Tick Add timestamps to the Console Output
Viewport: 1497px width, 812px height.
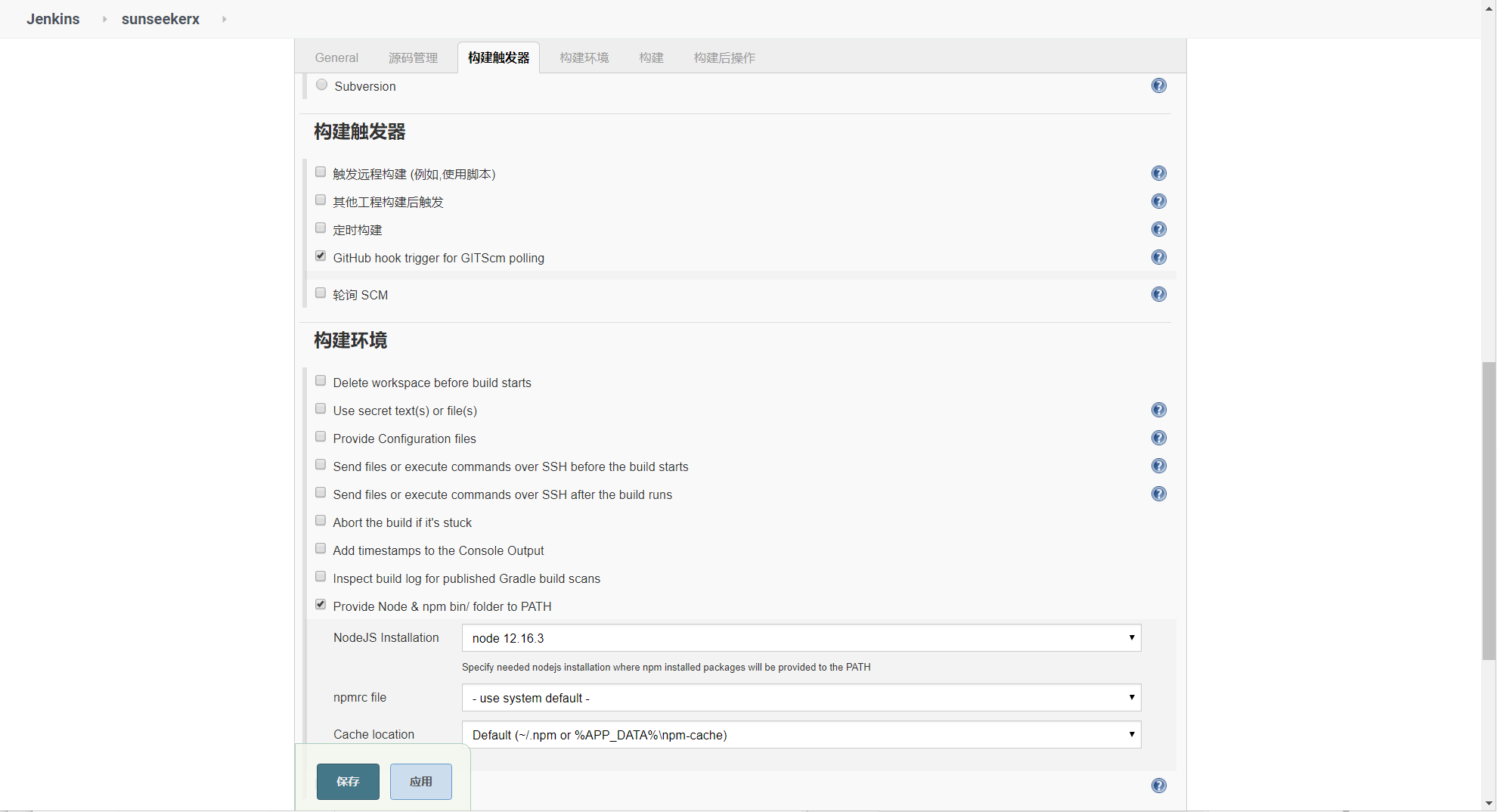coord(321,549)
